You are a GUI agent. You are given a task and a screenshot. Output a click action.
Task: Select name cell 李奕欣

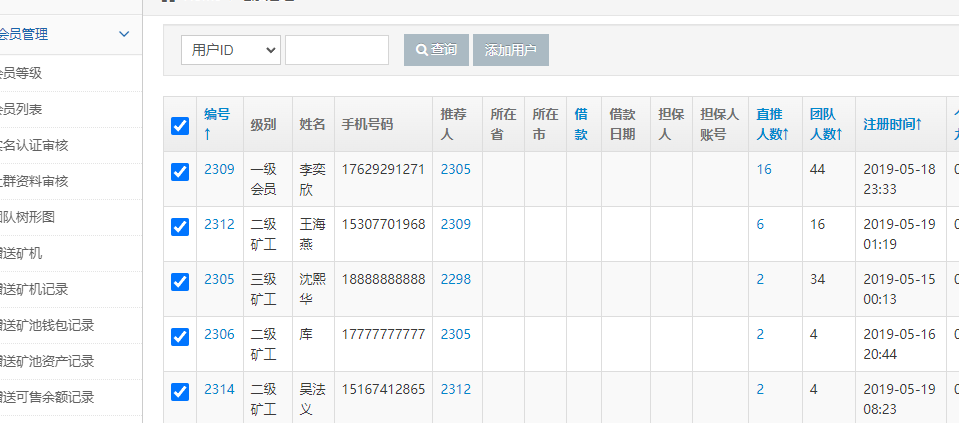pyautogui.click(x=313, y=179)
